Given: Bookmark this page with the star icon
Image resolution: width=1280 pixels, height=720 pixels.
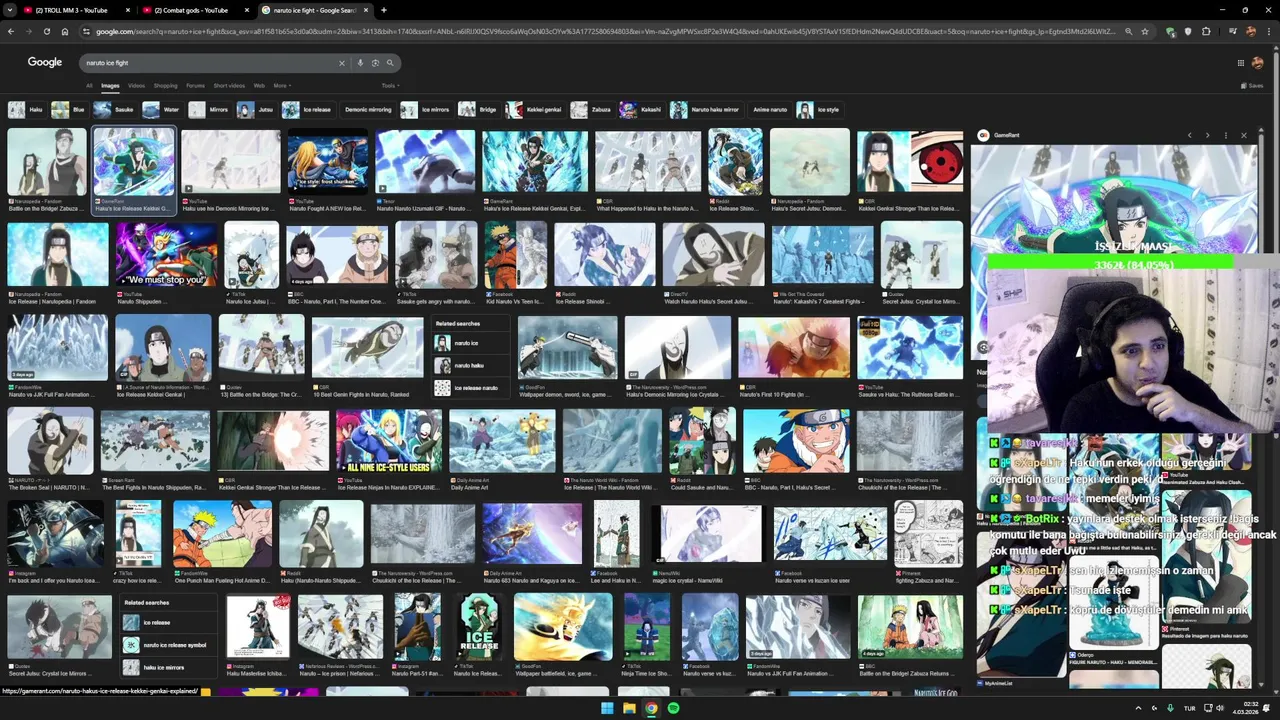Looking at the screenshot, I should [1145, 31].
